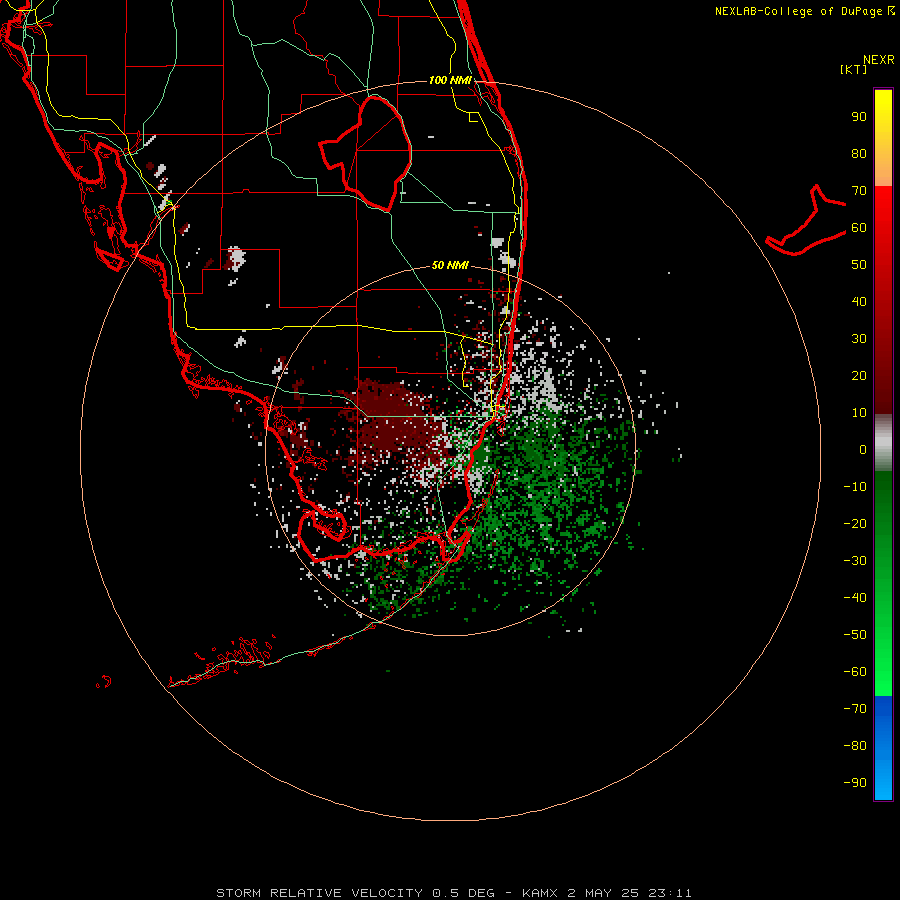Viewport: 900px width, 900px height.
Task: Click the -40 value on velocity scale
Action: (855, 598)
